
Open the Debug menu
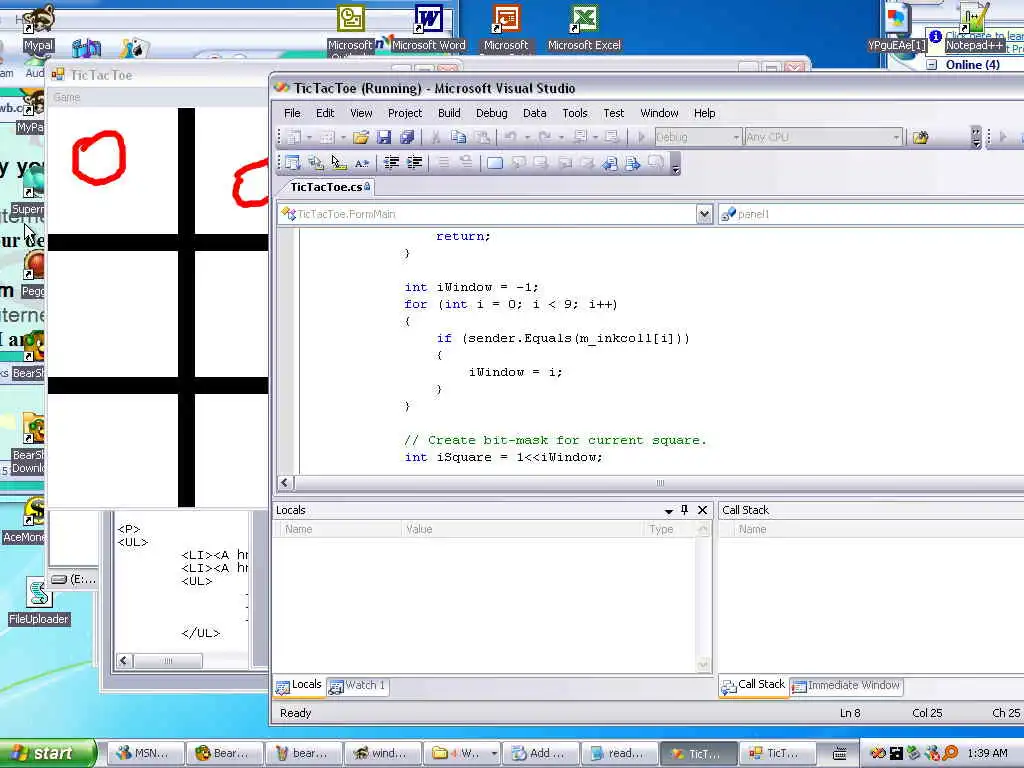[x=492, y=113]
